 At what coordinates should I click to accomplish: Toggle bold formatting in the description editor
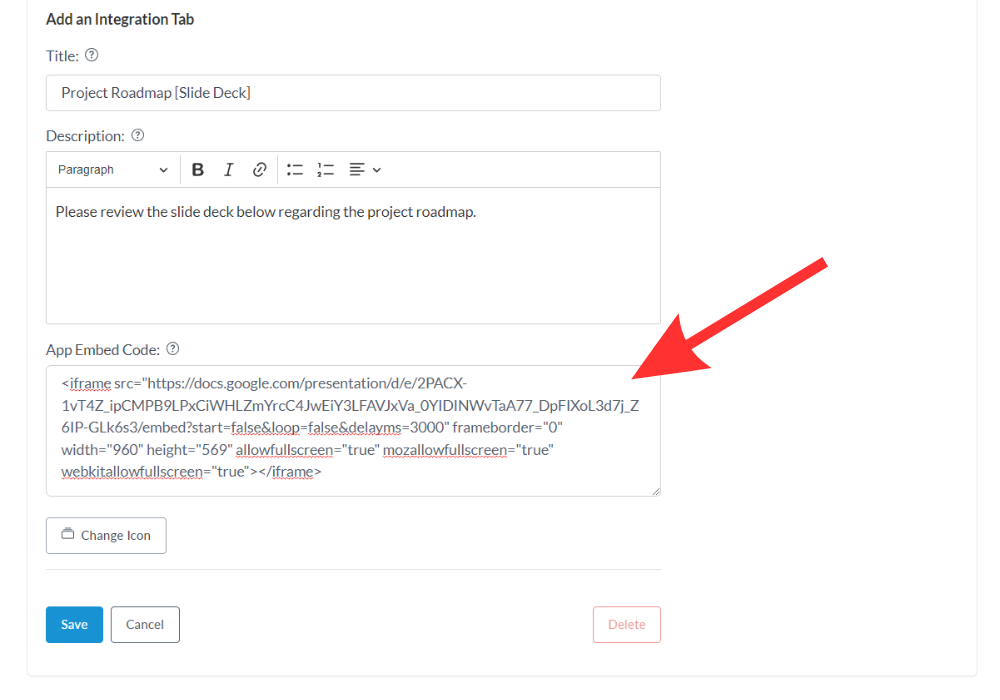198,170
